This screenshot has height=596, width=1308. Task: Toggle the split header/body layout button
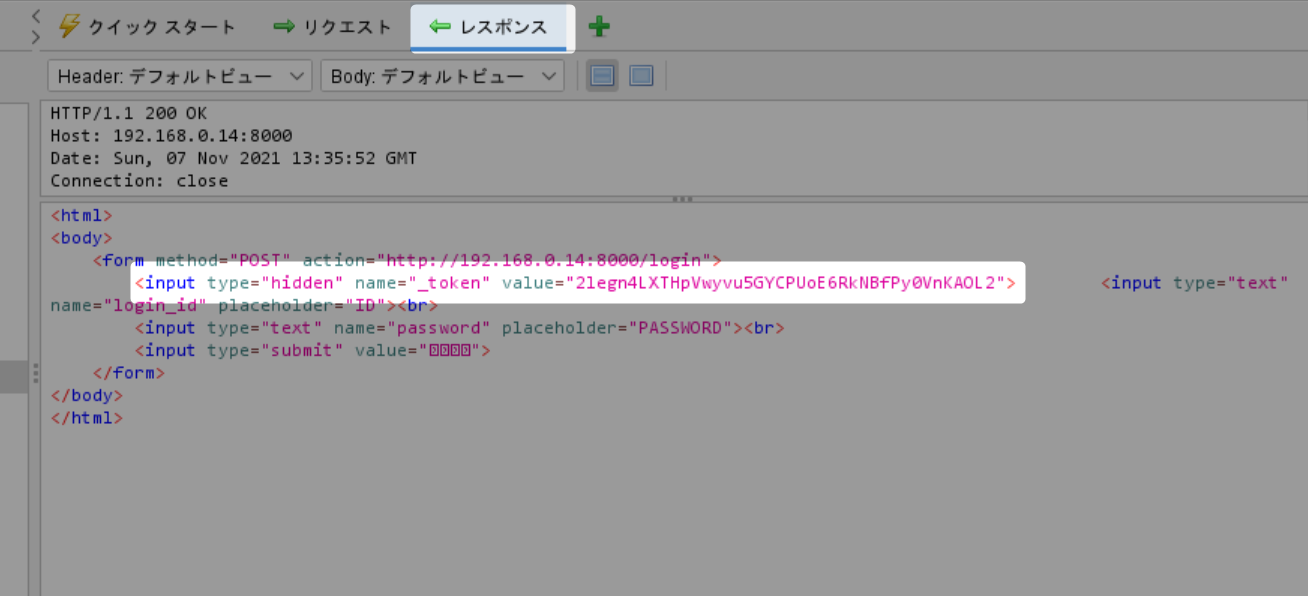602,76
